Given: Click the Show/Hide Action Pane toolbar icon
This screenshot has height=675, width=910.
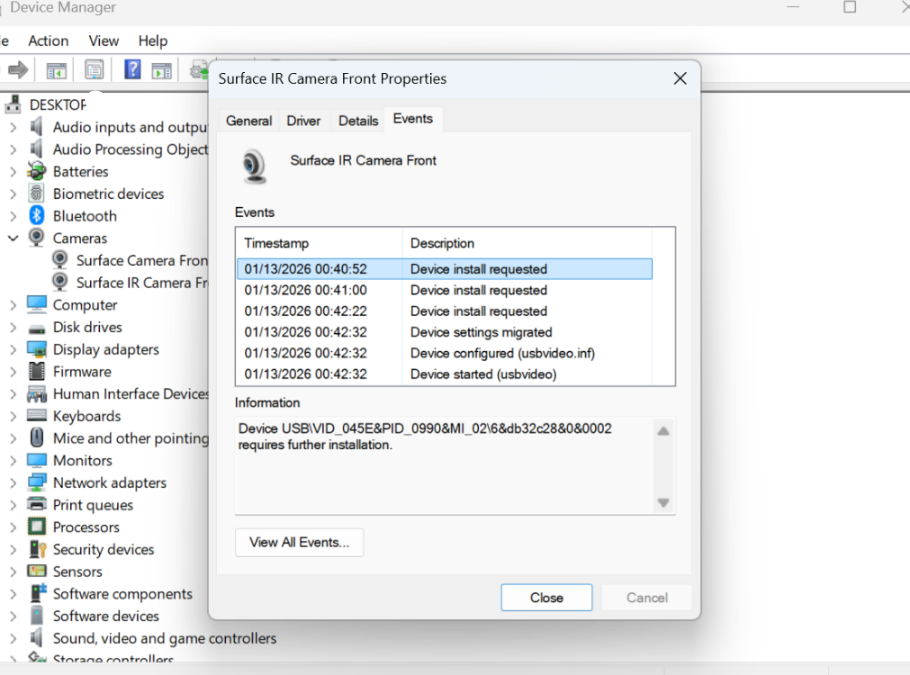Looking at the screenshot, I should point(161,71).
